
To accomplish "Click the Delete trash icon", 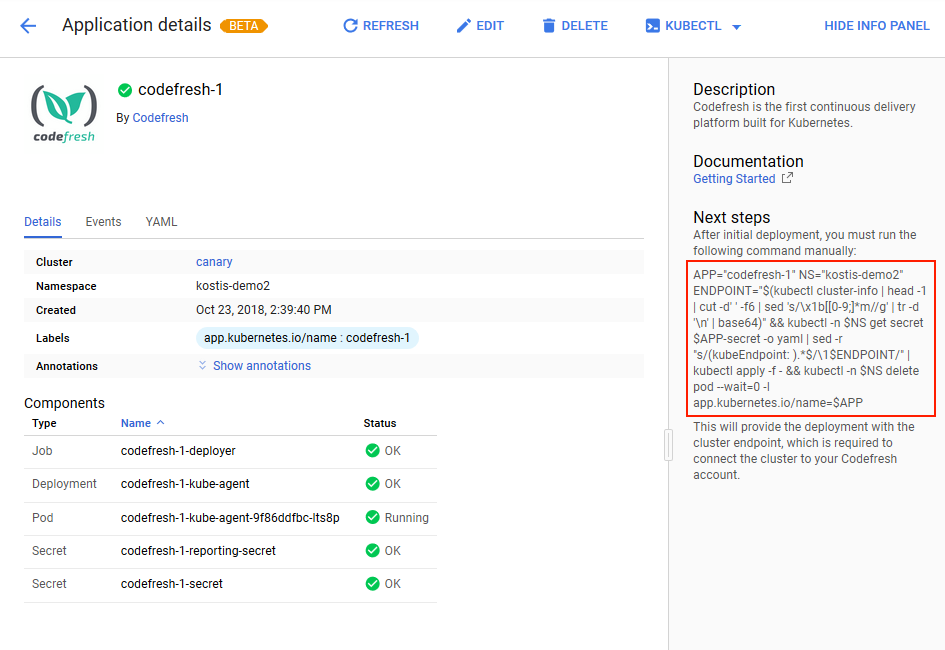I will pos(548,26).
